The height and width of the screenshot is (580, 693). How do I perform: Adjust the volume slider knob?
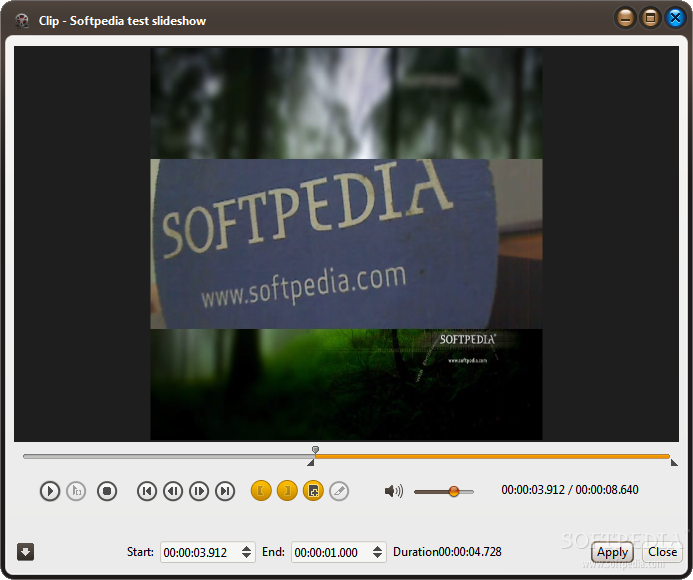(453, 491)
